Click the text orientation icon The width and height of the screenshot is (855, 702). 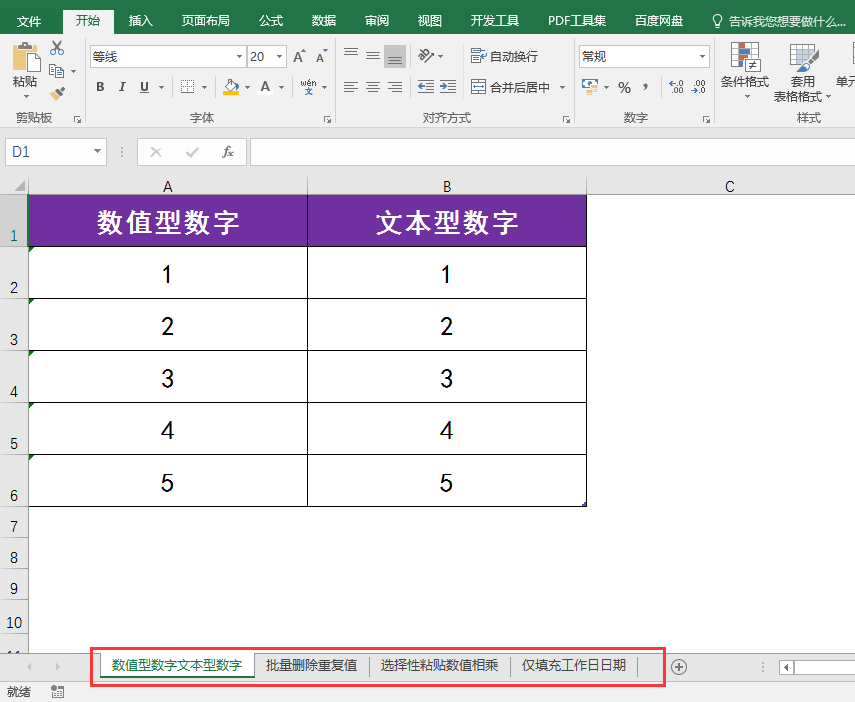coord(426,56)
